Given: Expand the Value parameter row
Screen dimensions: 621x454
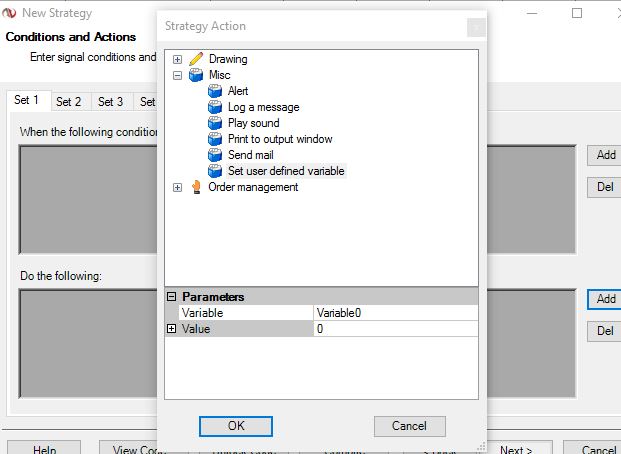Looking at the screenshot, I should coord(172,329).
